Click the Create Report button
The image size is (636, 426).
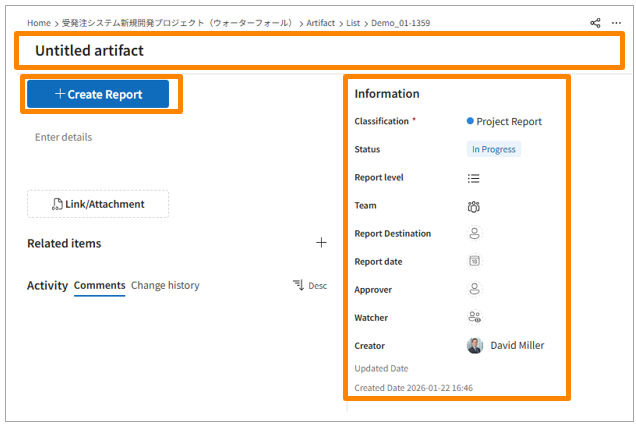tap(98, 95)
